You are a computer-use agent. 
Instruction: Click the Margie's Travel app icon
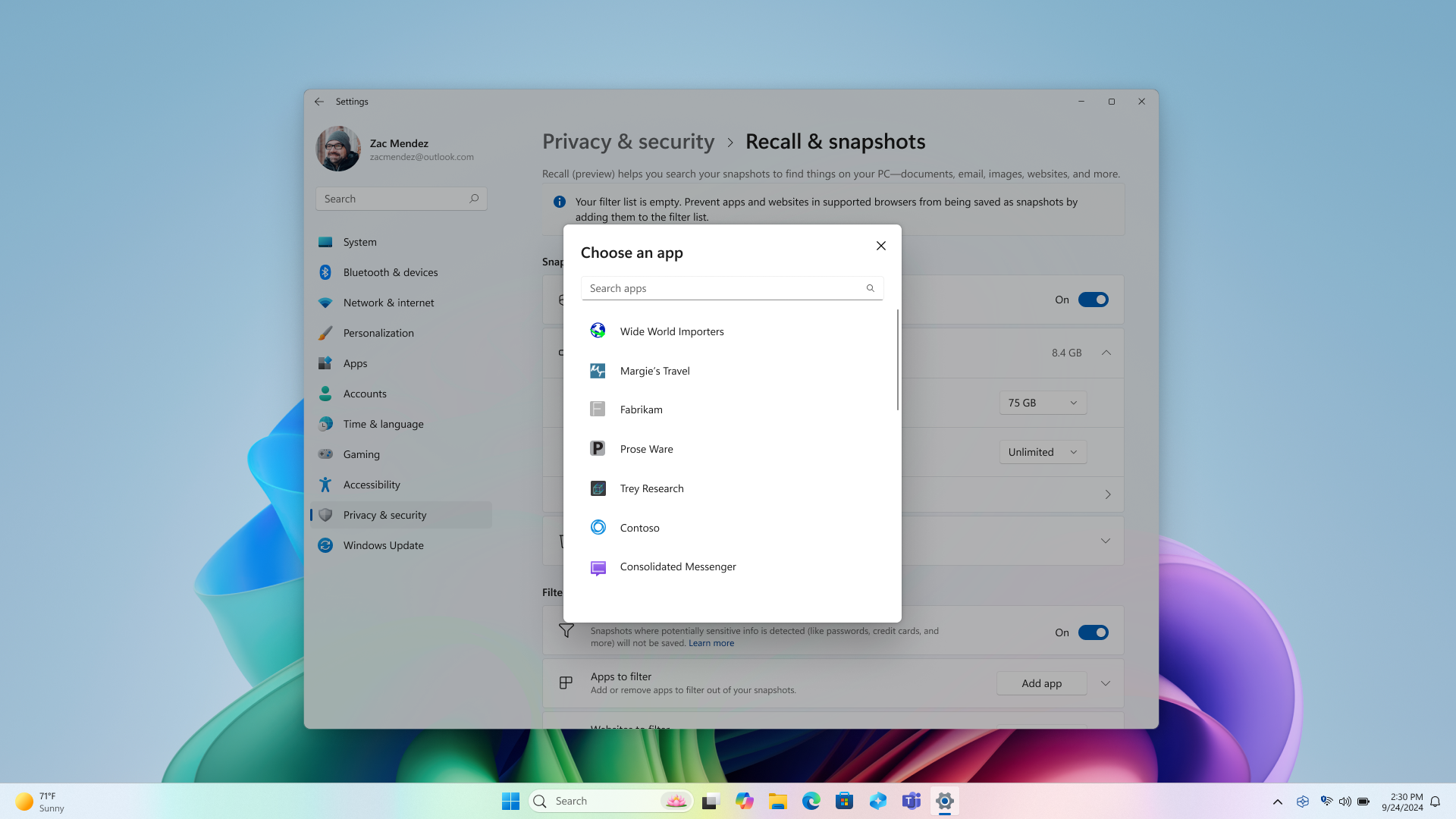pyautogui.click(x=597, y=370)
